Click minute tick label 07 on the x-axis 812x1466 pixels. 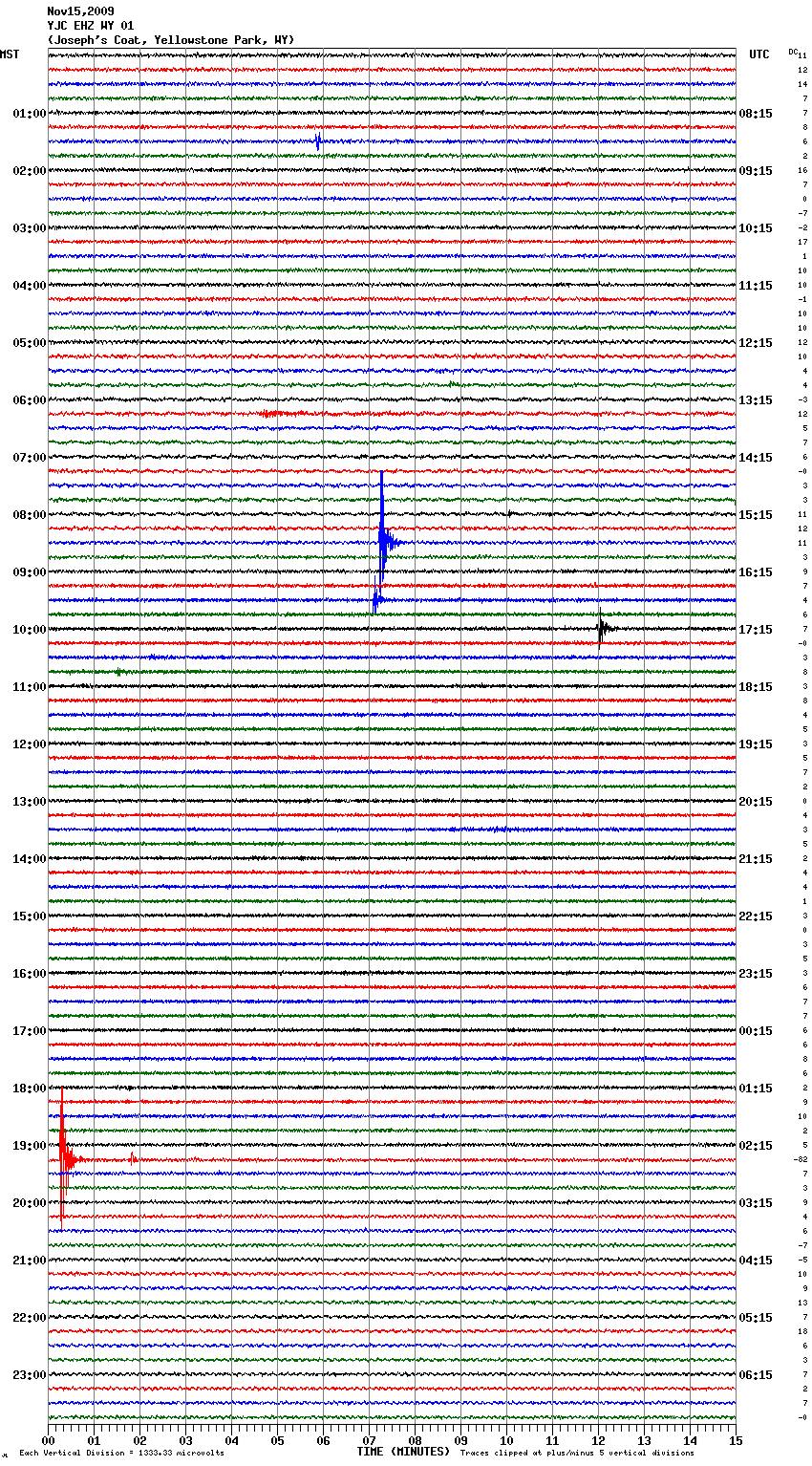(x=369, y=1440)
